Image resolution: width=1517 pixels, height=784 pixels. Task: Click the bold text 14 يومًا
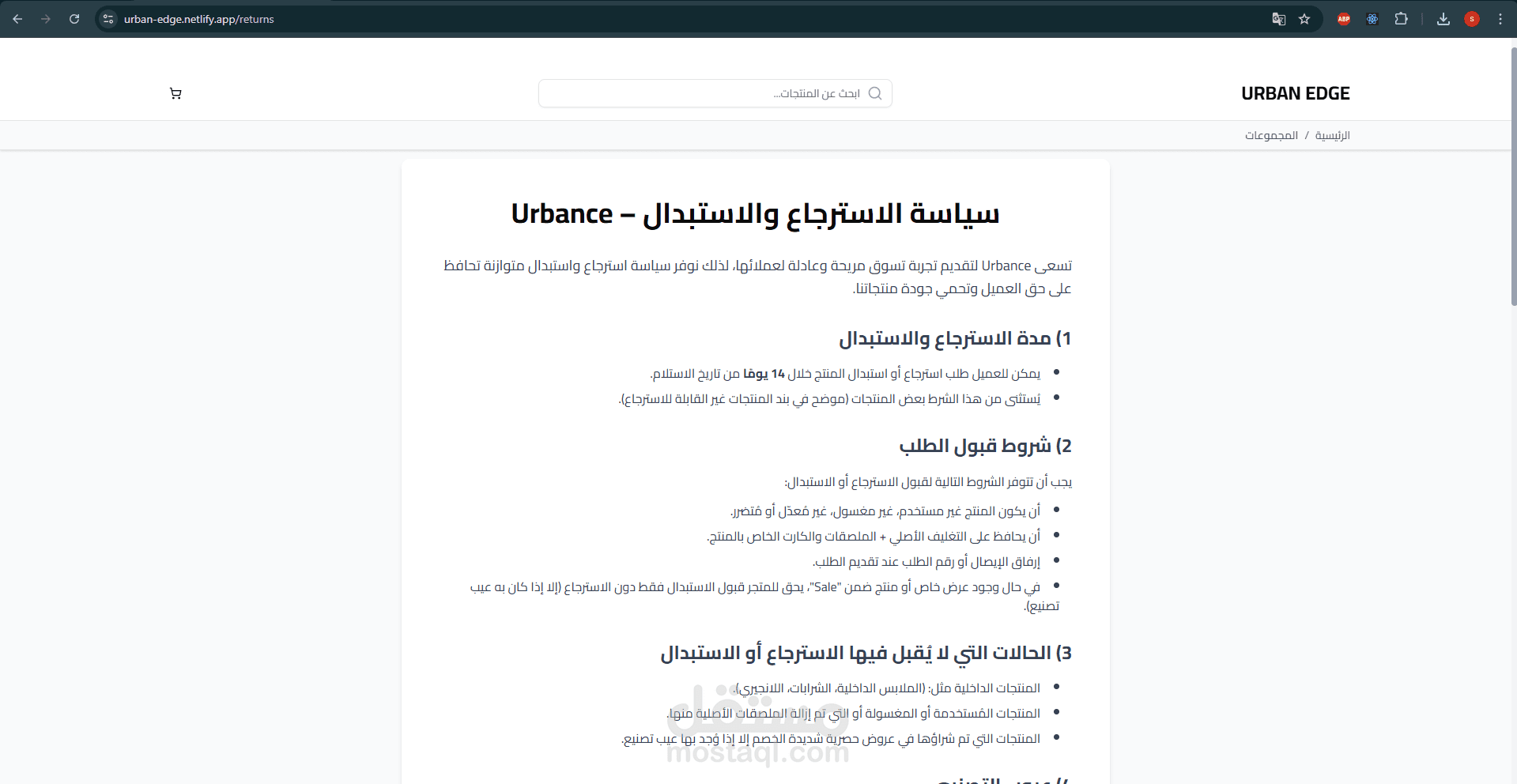[x=764, y=373]
